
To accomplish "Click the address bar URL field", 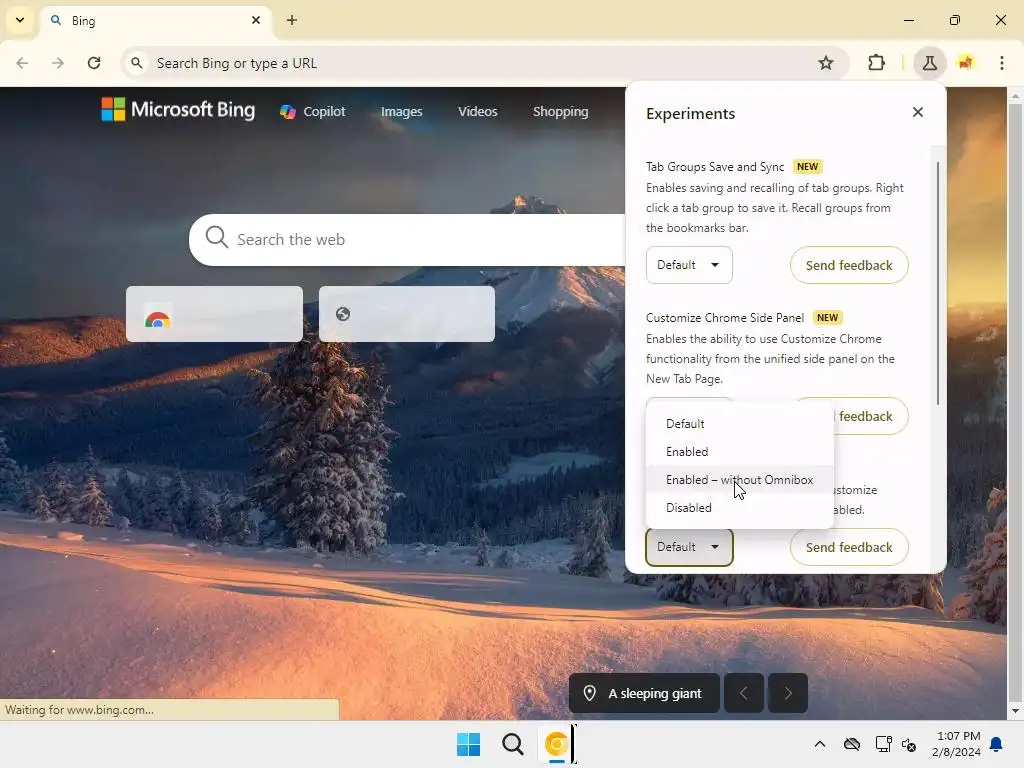I will (x=483, y=63).
